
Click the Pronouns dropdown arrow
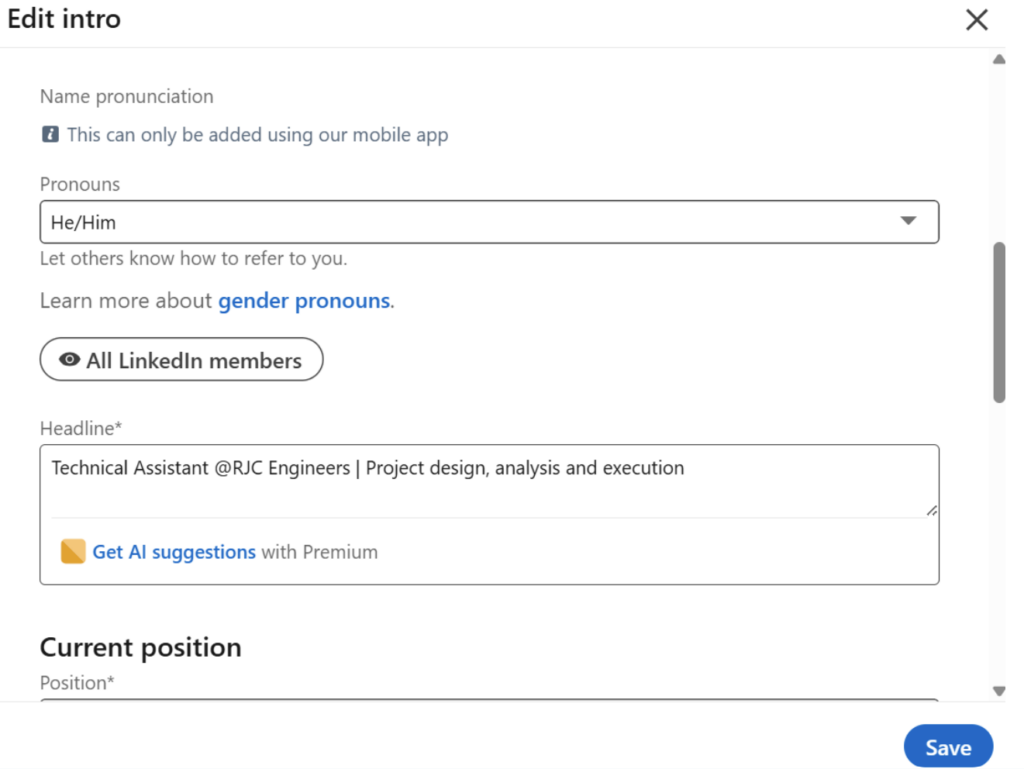tap(908, 221)
